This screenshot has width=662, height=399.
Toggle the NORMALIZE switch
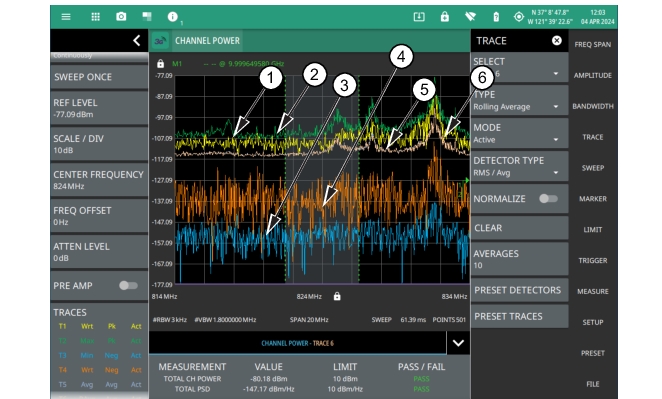pos(548,198)
